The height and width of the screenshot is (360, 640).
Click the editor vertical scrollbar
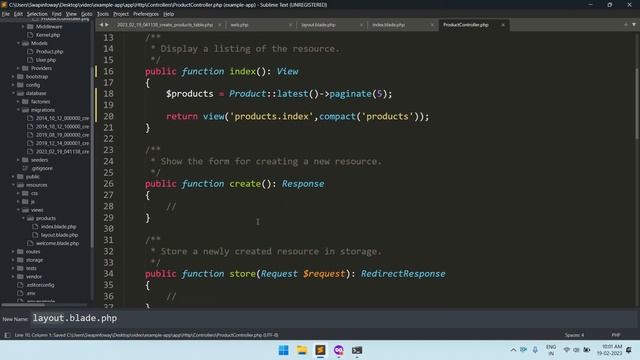637,104
